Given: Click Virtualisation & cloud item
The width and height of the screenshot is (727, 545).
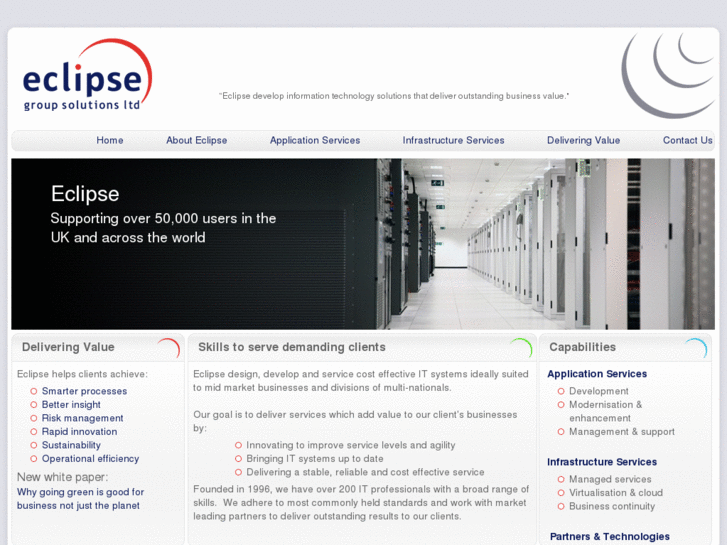Looking at the screenshot, I should coord(616,493).
